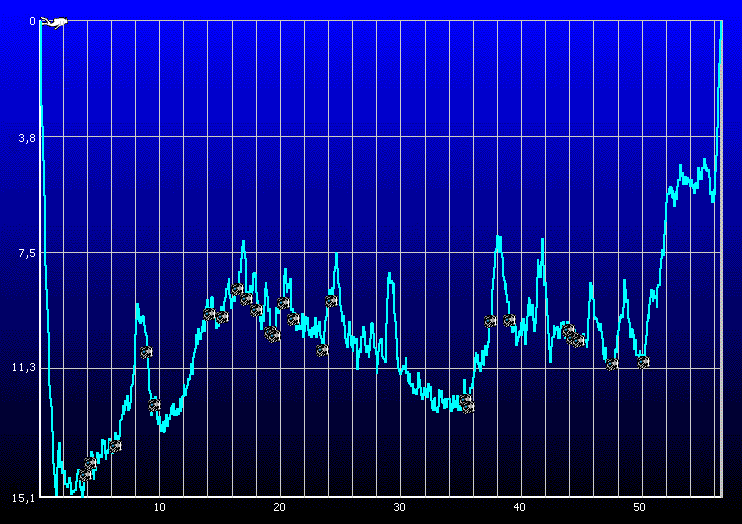
Task: Click photo marker at minute 37.5 on the ascent
Action: [x=490, y=322]
